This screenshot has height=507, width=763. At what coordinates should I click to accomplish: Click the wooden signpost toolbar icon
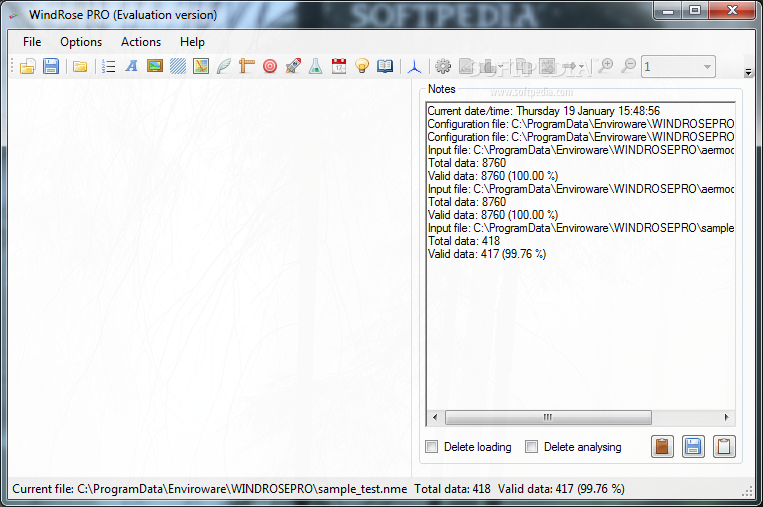(247, 66)
